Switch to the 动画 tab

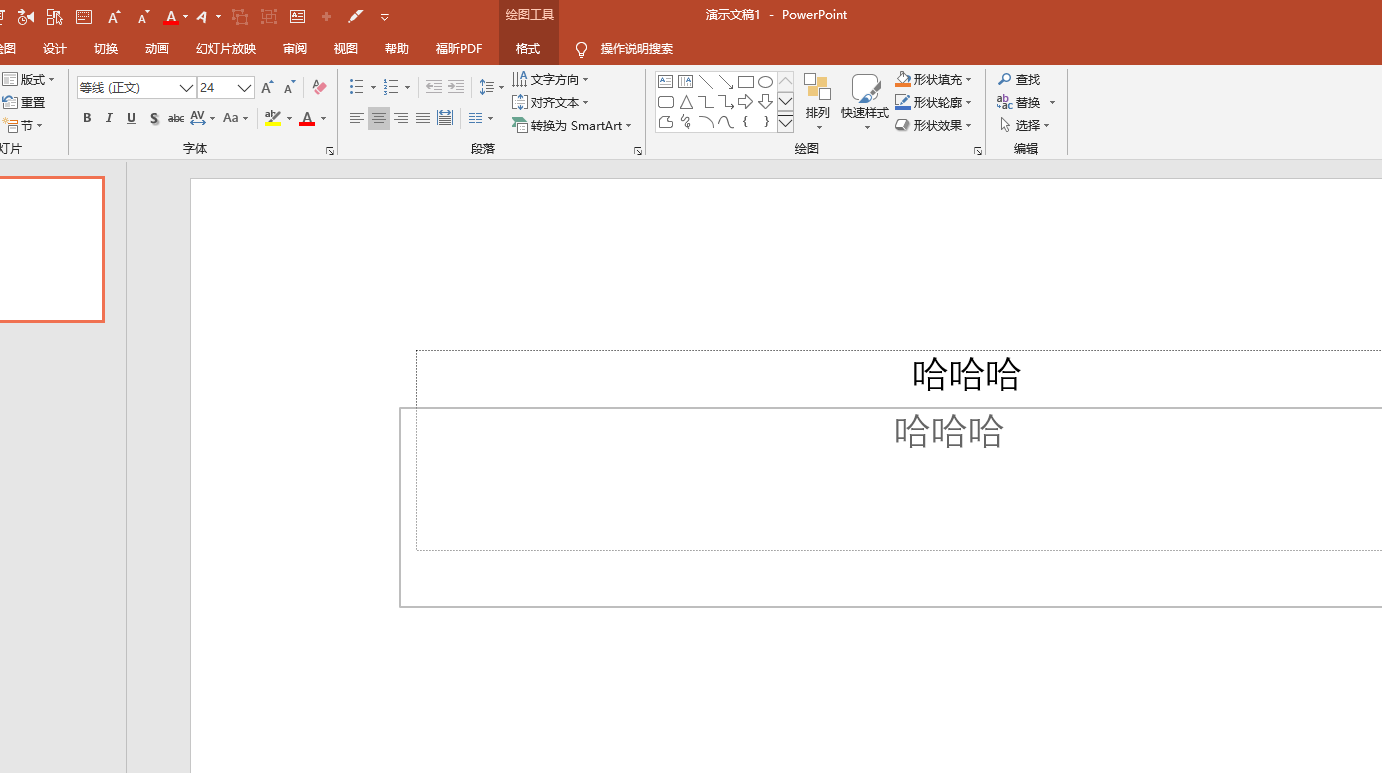157,49
